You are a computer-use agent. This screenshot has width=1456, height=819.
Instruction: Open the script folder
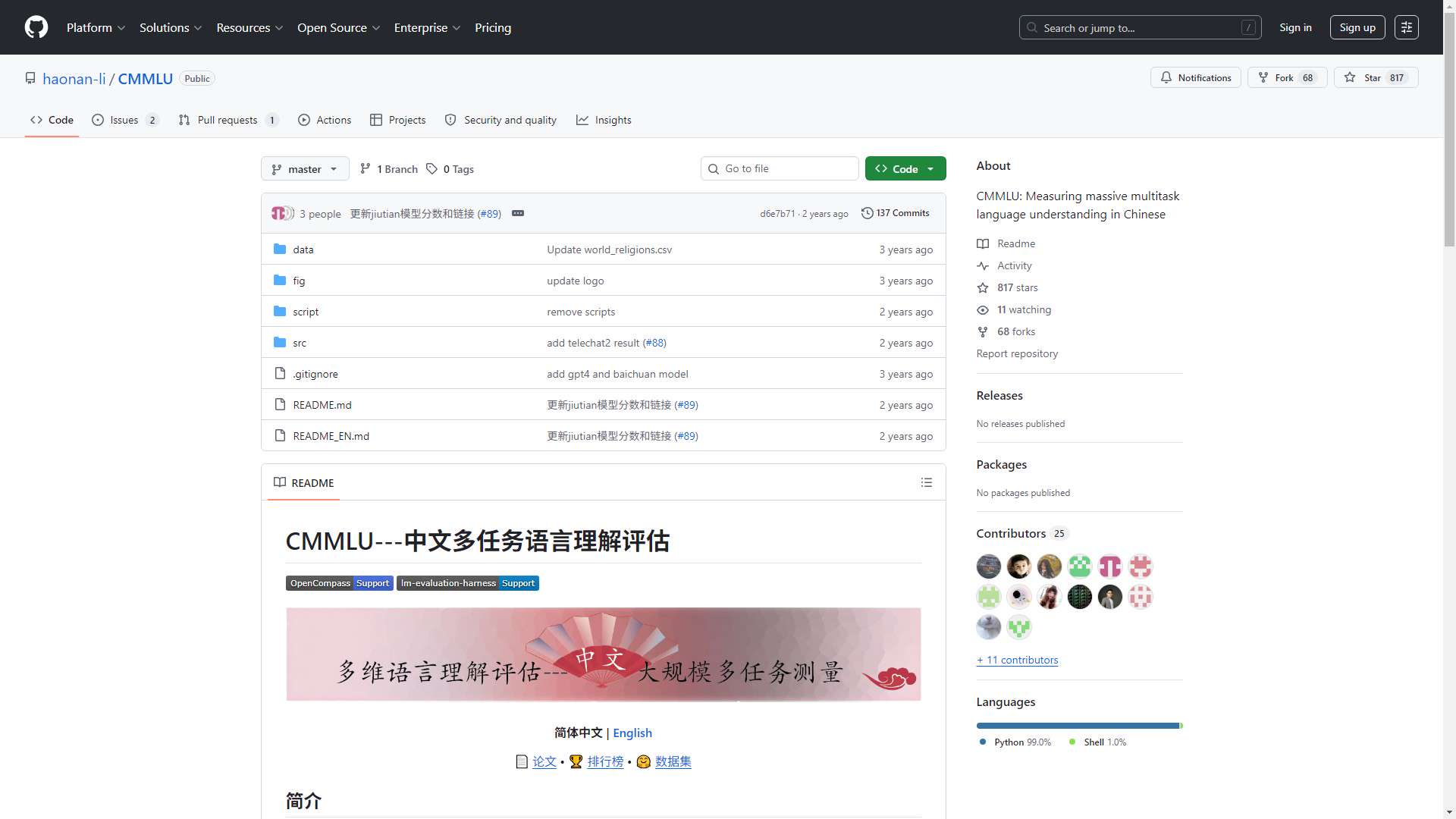[x=306, y=312]
